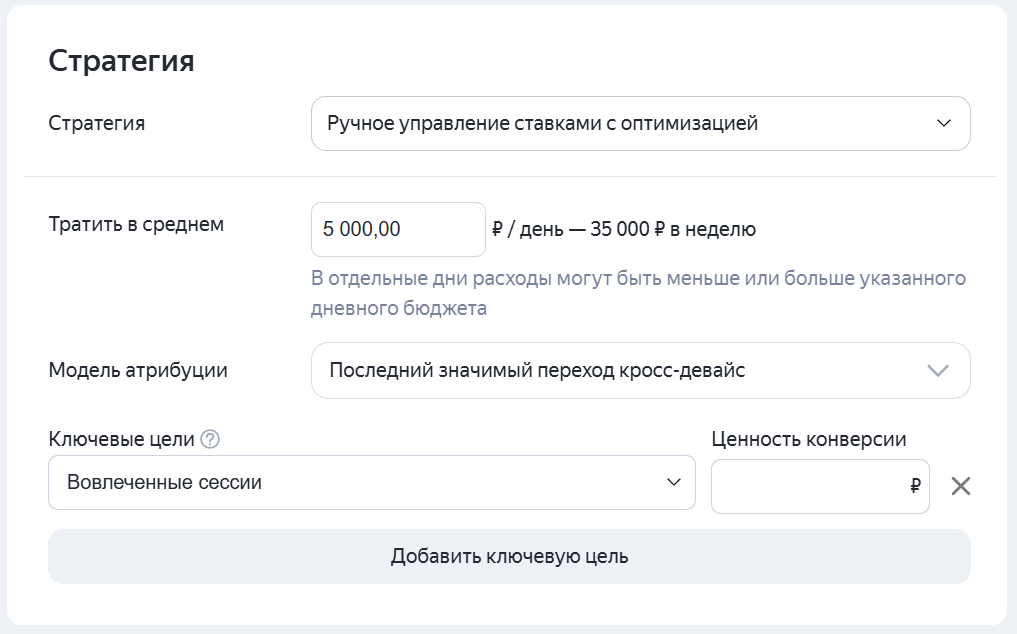The image size is (1017, 634).
Task: Click the Ценность конверсии input field
Action: click(820, 486)
